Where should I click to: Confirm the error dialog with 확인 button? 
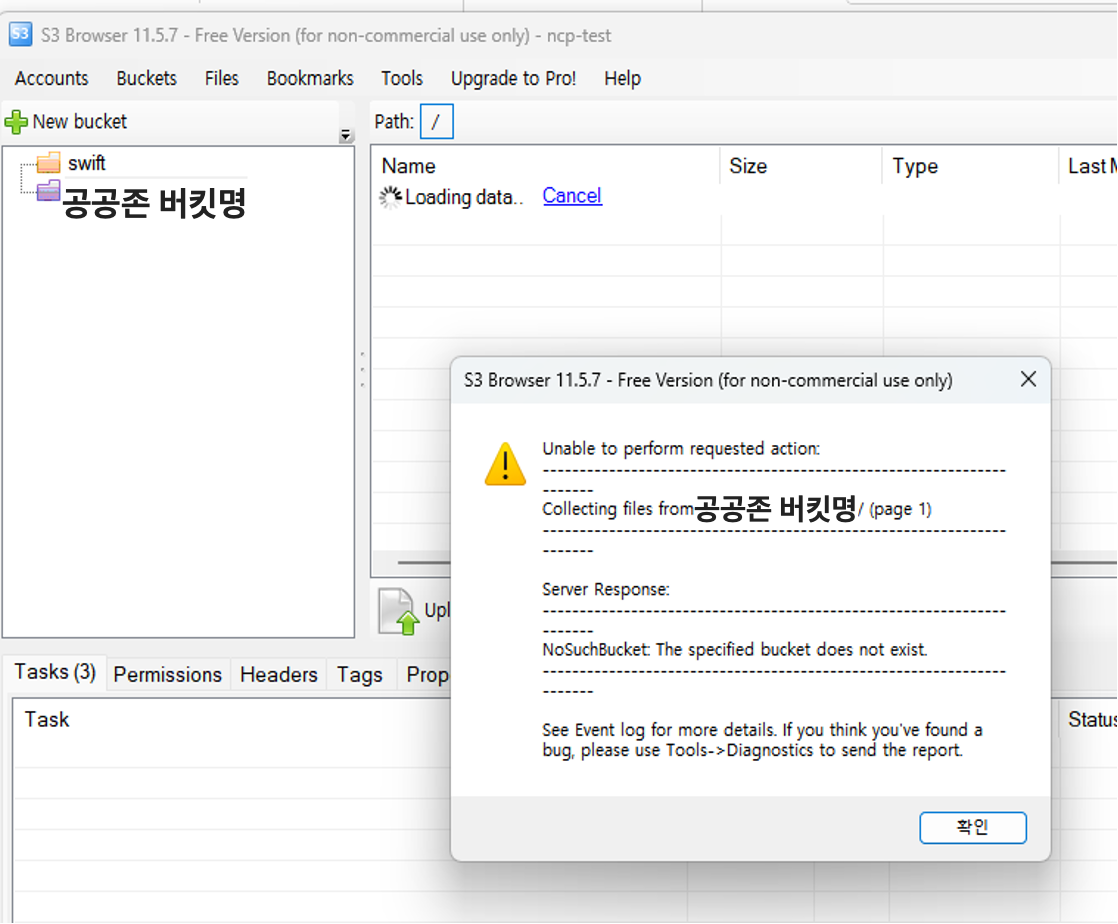(973, 827)
